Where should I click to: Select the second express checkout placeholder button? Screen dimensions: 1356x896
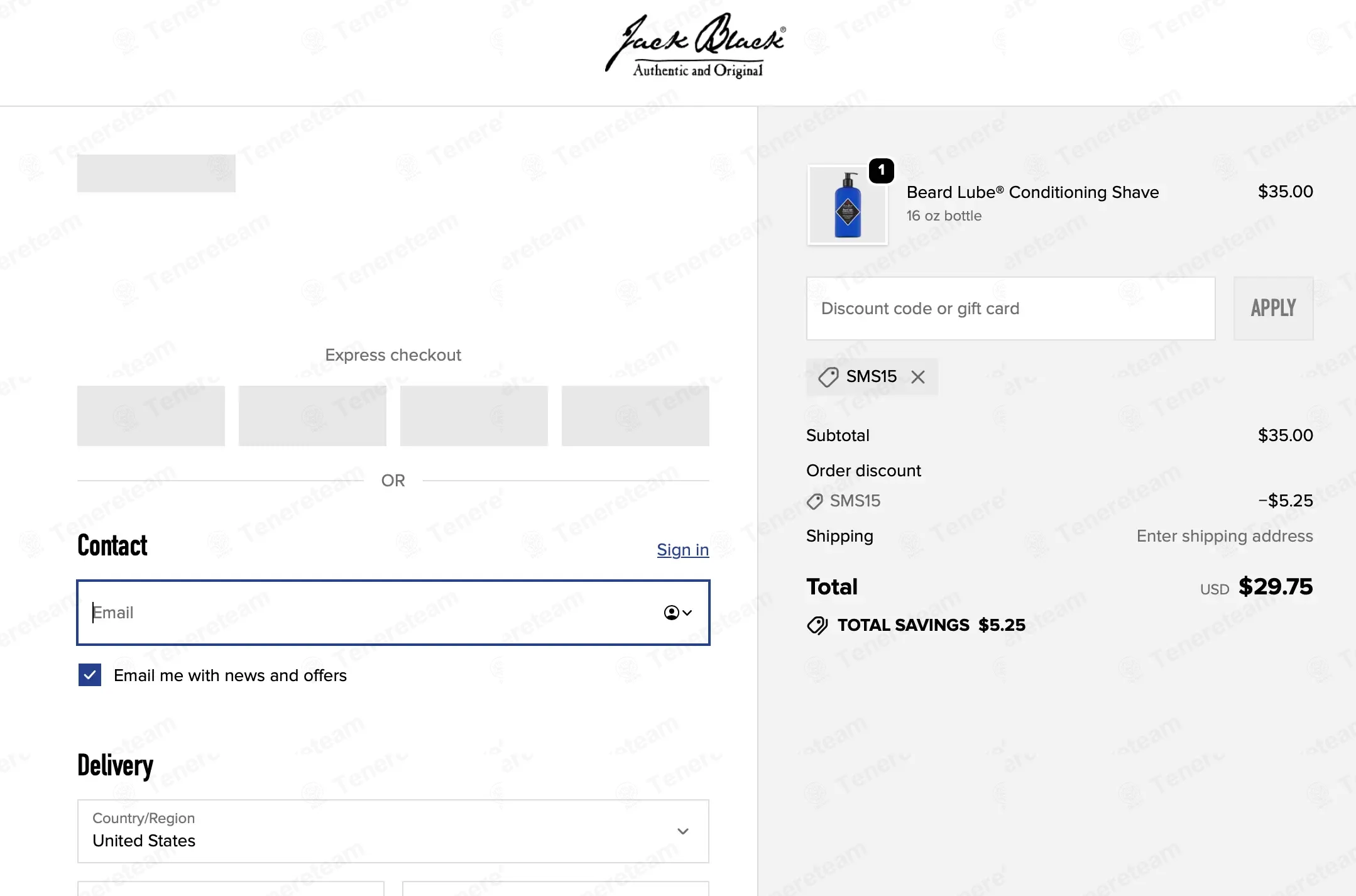pyautogui.click(x=312, y=416)
